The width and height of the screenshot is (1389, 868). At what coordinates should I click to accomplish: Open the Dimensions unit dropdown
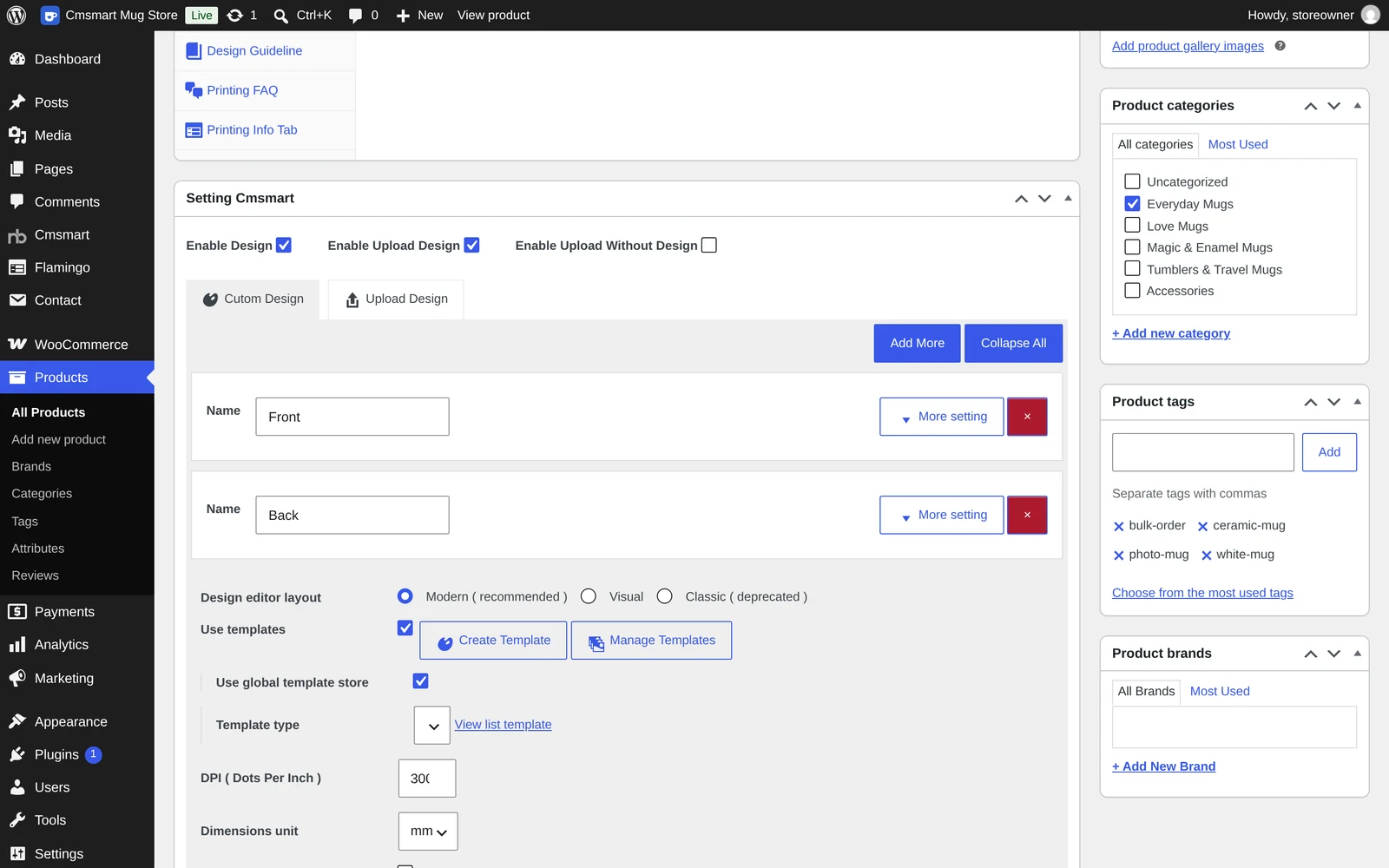(x=428, y=832)
